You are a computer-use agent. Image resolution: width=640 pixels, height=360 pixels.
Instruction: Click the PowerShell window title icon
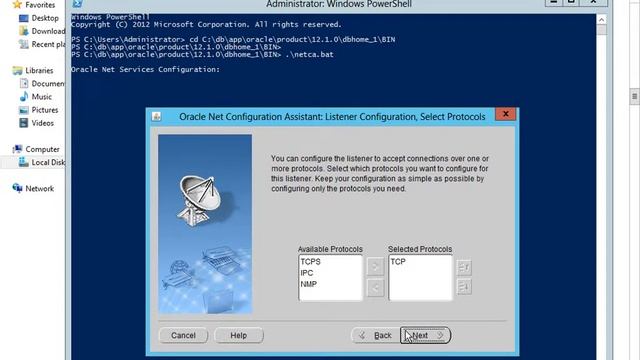point(77,4)
